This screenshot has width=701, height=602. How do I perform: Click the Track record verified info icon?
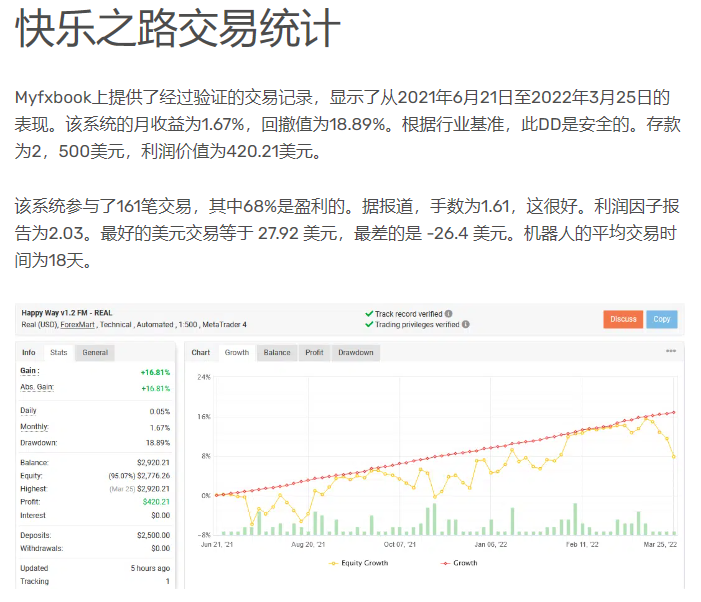pos(448,313)
